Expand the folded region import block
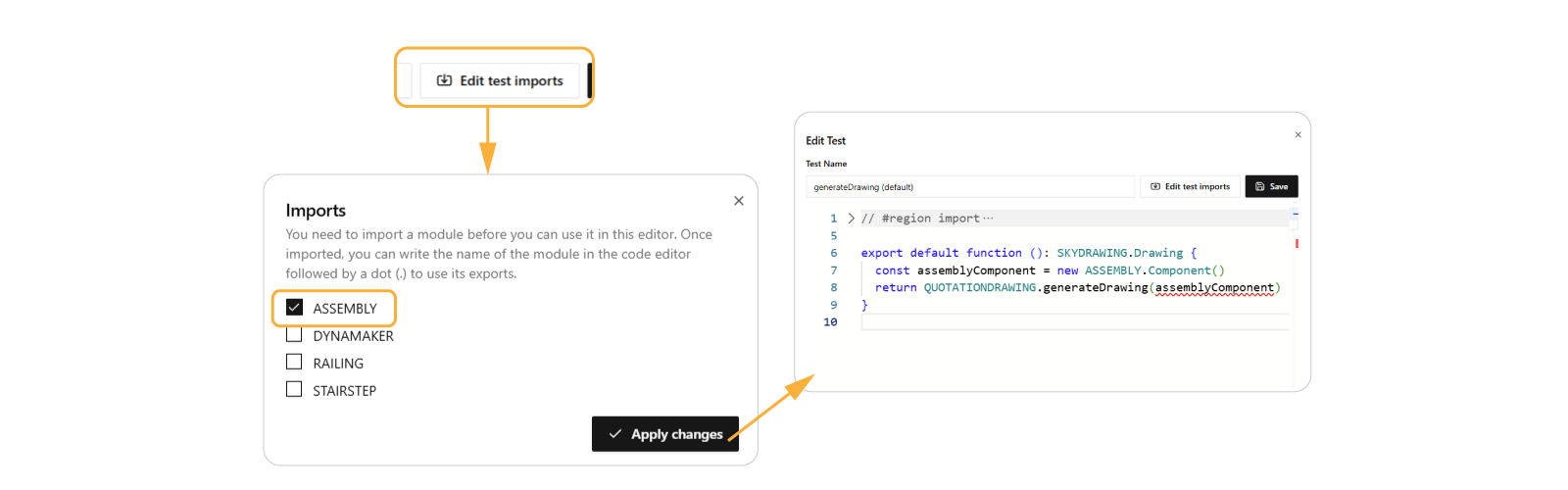This screenshot has width=1568, height=490. pos(851,219)
